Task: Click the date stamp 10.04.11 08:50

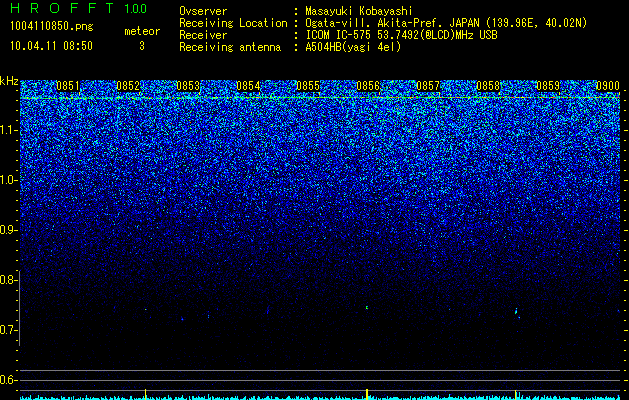Action: [51, 46]
